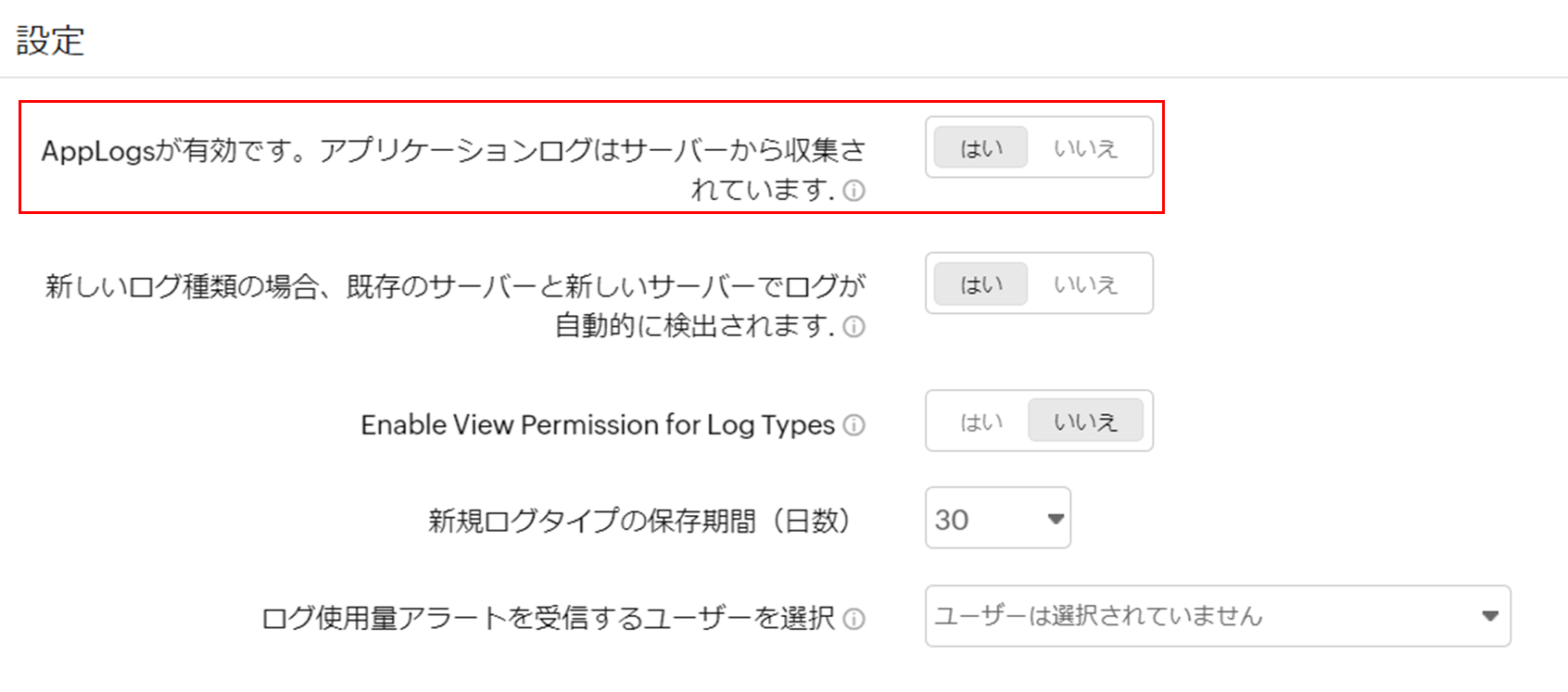Viewport: 1568px width, 692px height.
Task: Click info icon beside auto-detect new log types text
Action: 854,327
